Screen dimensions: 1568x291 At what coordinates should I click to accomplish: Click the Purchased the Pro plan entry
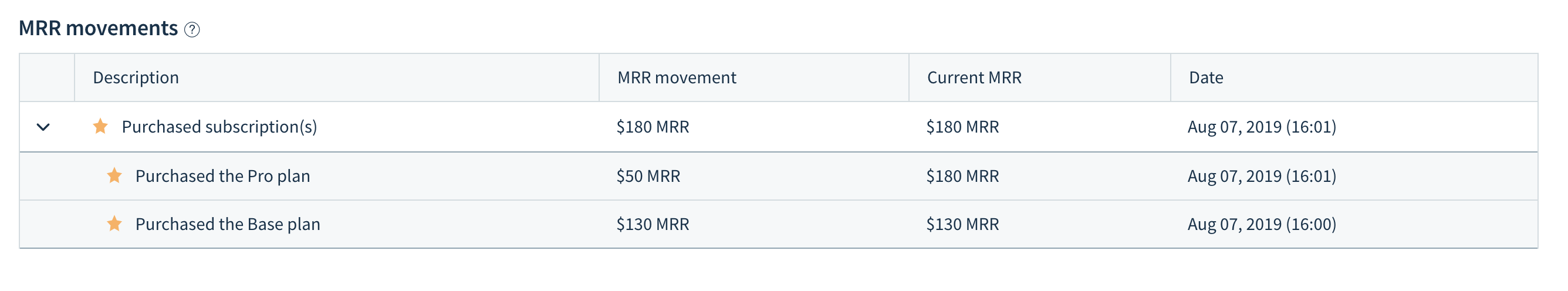pyautogui.click(x=223, y=176)
